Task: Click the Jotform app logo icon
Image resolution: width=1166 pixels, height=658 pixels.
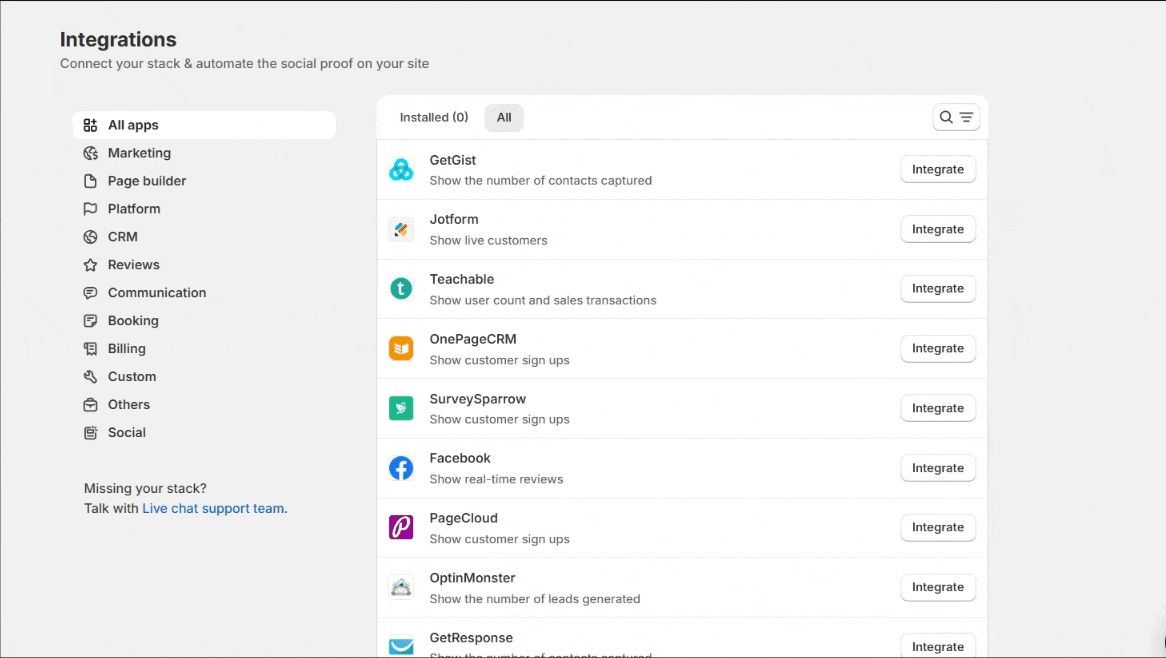Action: coord(401,230)
